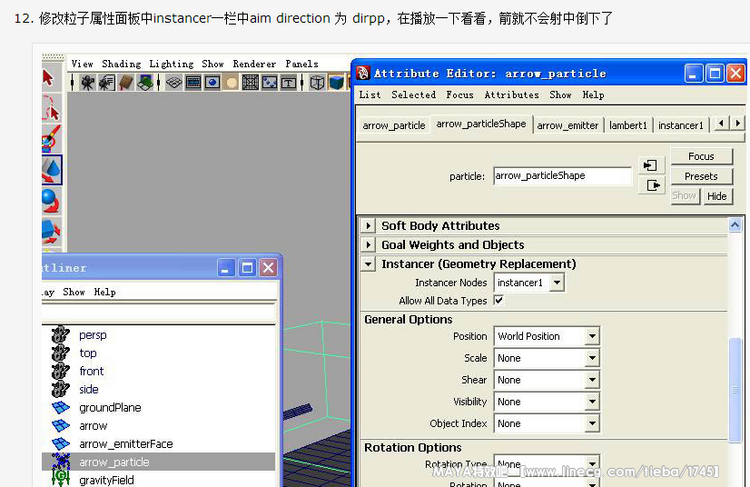Switch to the instancer1 tab
750x487 pixels.
click(681, 125)
